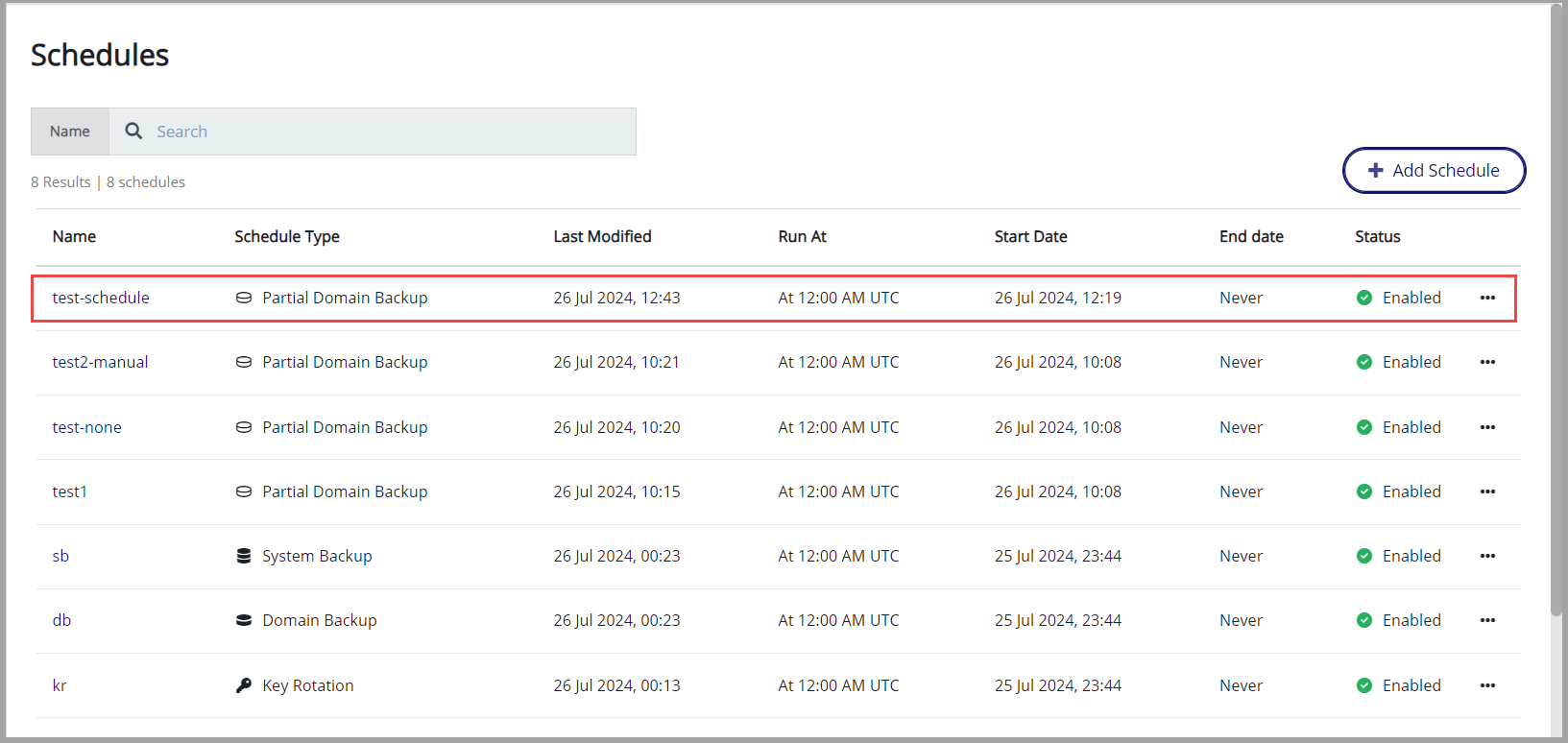Viewport: 1568px width, 743px height.
Task: Click the Key Rotation key icon
Action: click(x=244, y=685)
